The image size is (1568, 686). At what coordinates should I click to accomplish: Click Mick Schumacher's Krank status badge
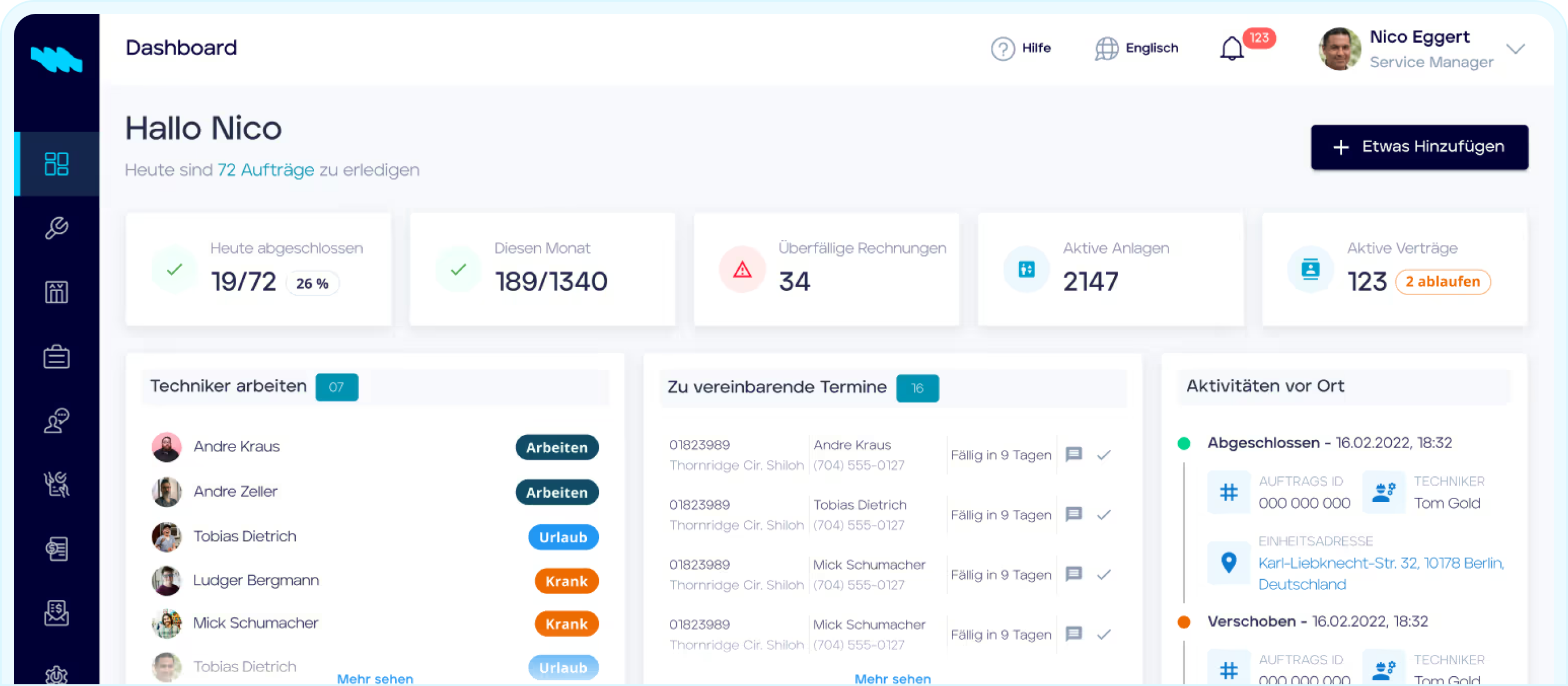point(566,624)
